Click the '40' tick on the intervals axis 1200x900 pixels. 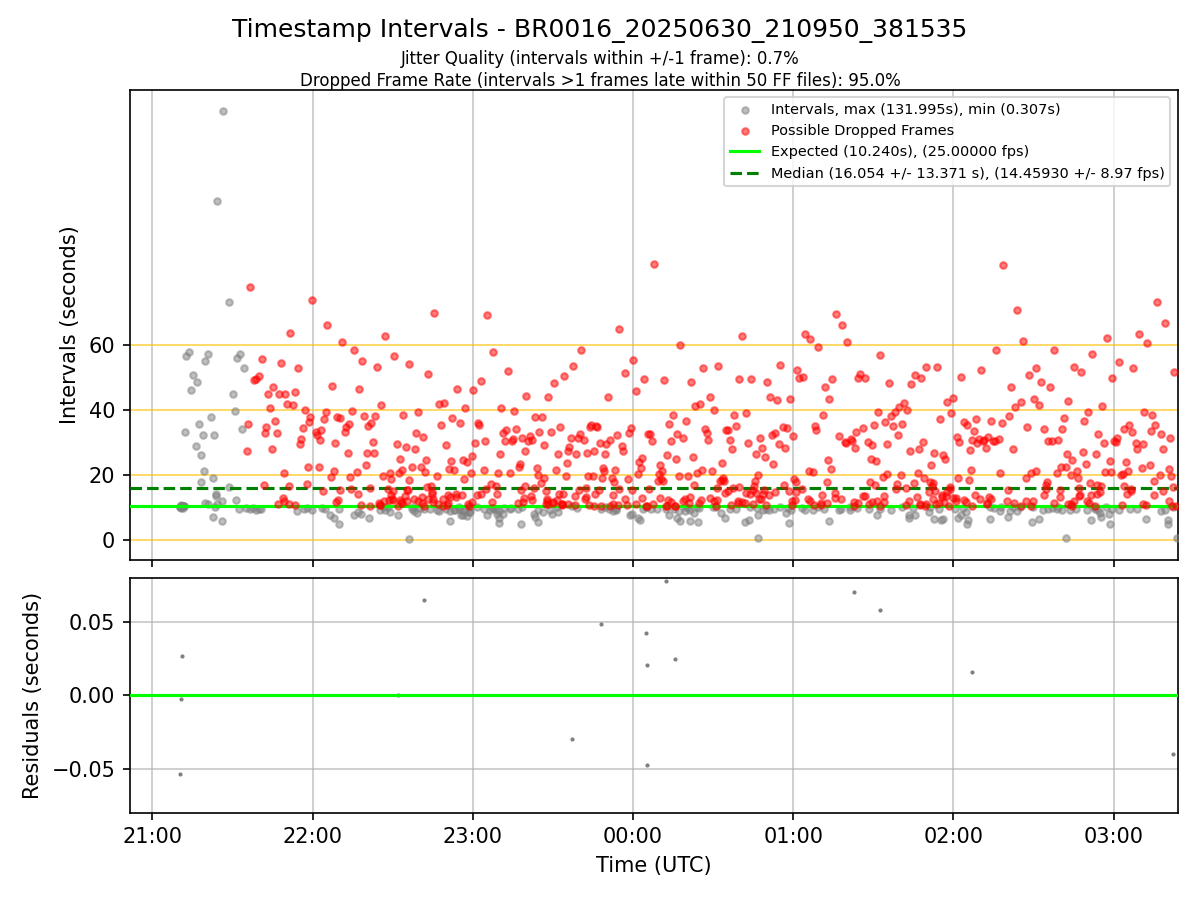tap(103, 410)
